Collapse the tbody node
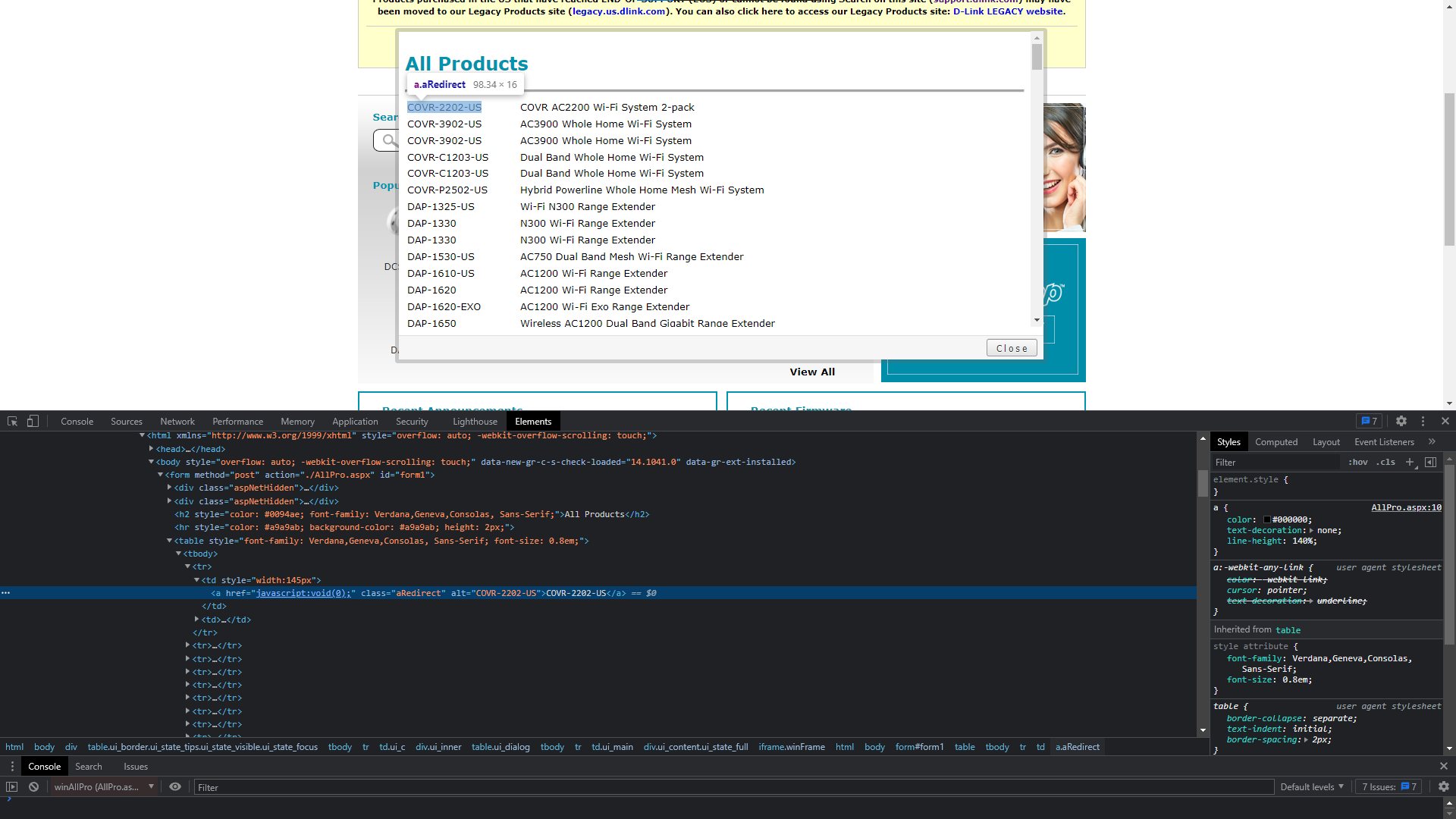 pyautogui.click(x=178, y=554)
